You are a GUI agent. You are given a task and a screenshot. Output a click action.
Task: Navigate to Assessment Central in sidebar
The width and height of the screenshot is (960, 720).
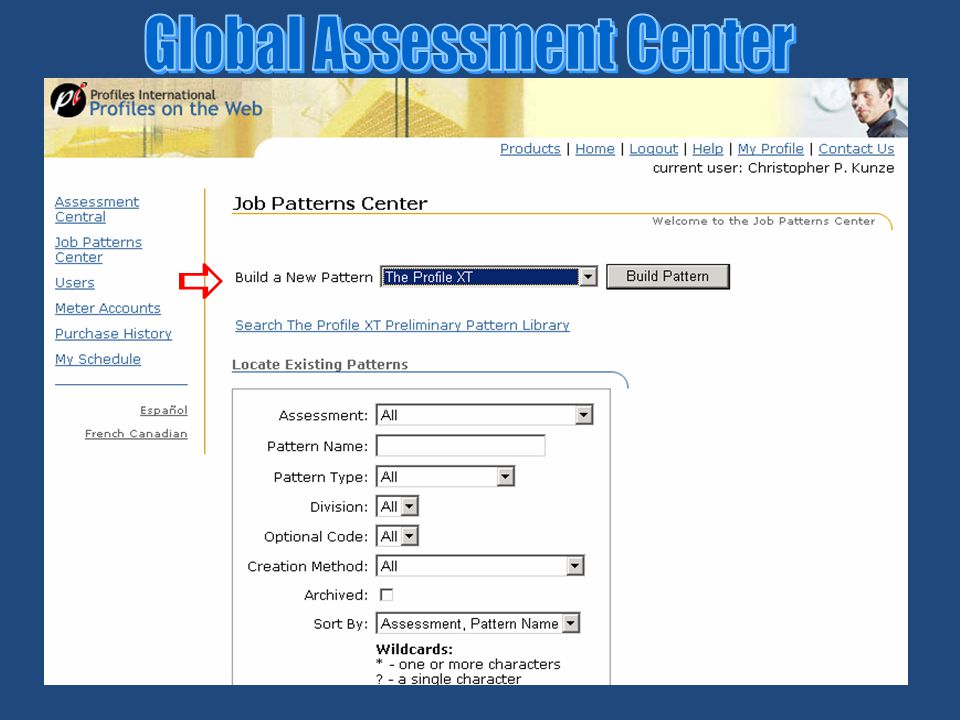pos(97,209)
